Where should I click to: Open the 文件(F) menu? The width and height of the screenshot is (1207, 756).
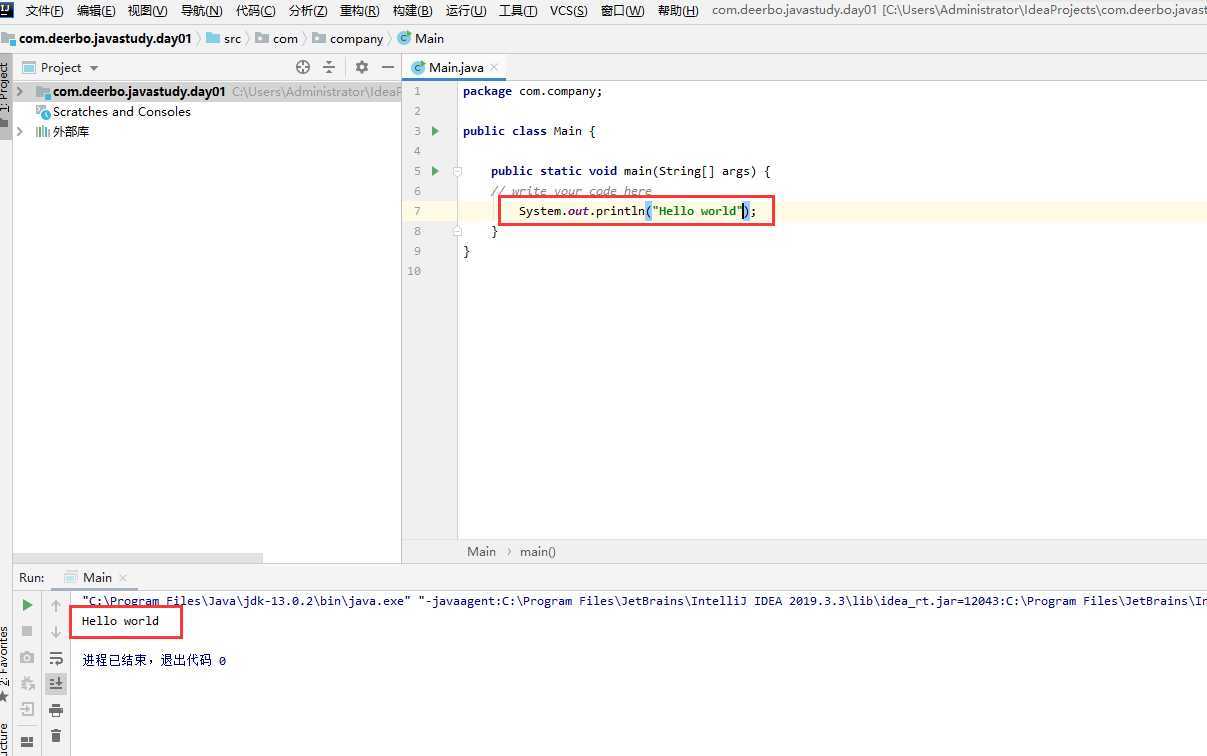44,11
